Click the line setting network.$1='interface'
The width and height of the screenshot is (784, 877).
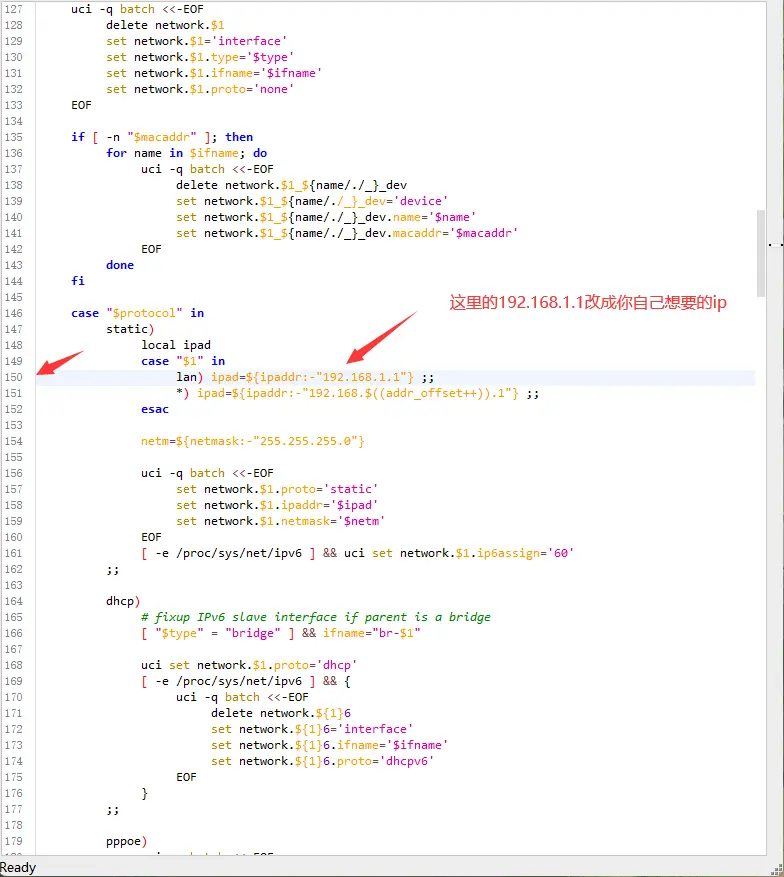click(x=196, y=41)
